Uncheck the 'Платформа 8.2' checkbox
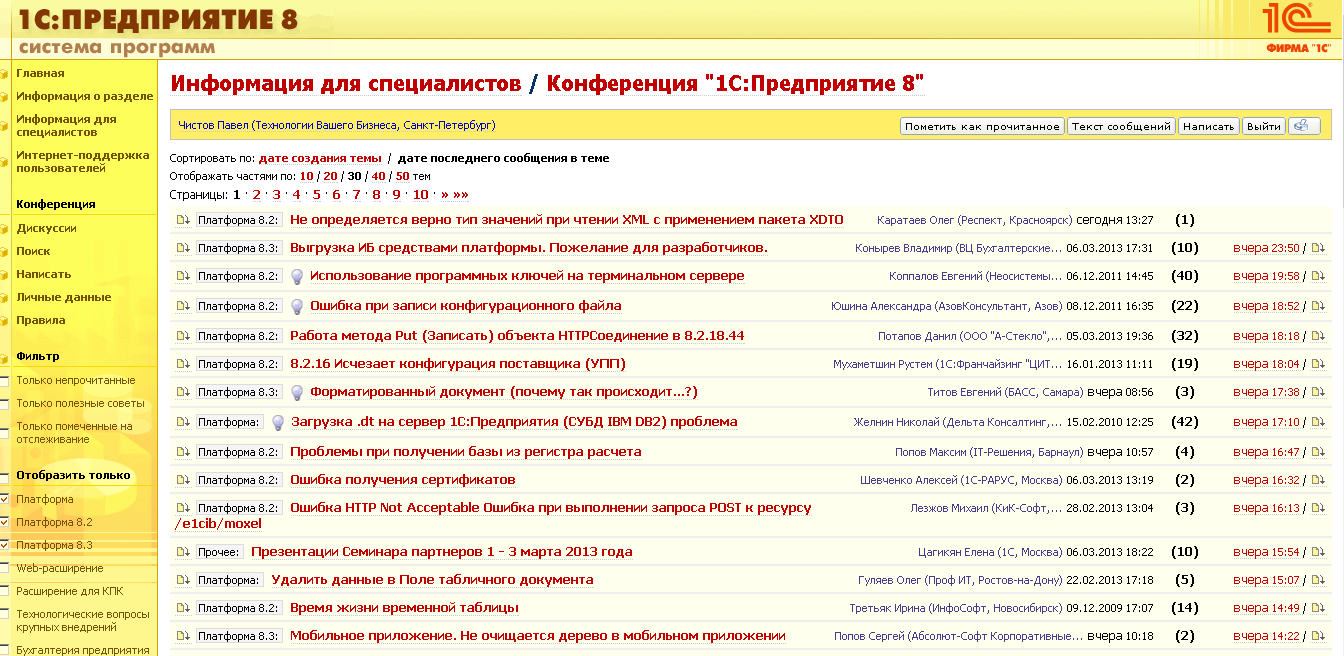Image resolution: width=1344 pixels, height=656 pixels. [x=4, y=522]
